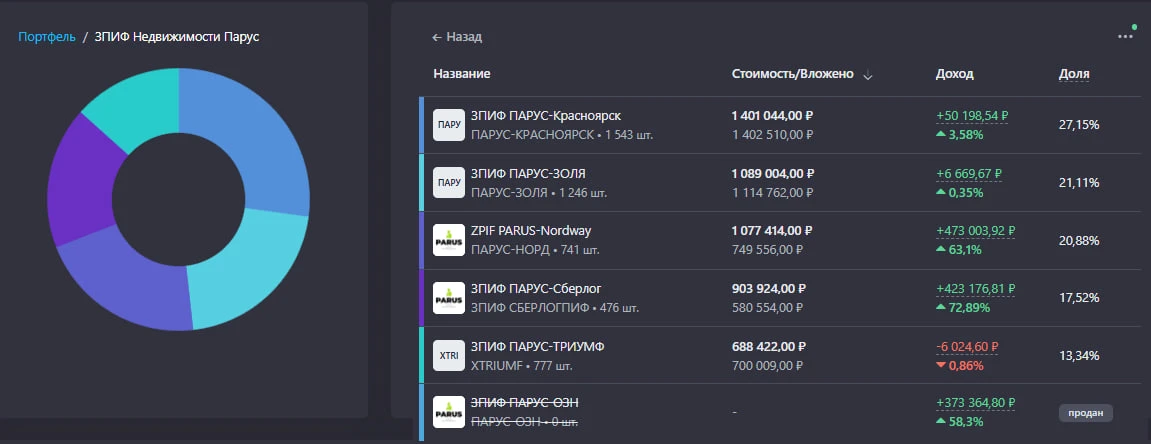Viewport: 1151px width, 444px height.
Task: Click the ЗПИФ ПАРУС-ОЗН fund logo
Action: tap(449, 412)
